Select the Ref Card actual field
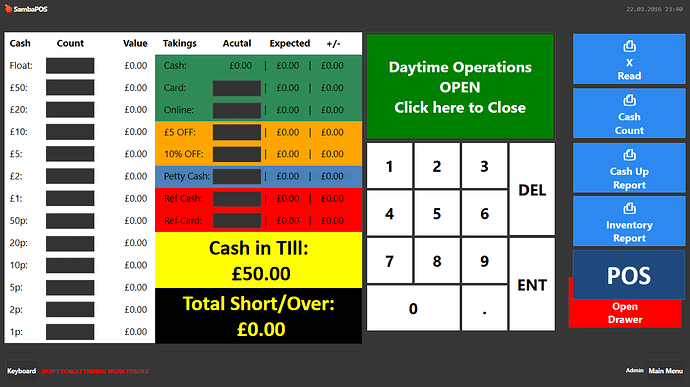The height and width of the screenshot is (387, 690). point(237,221)
